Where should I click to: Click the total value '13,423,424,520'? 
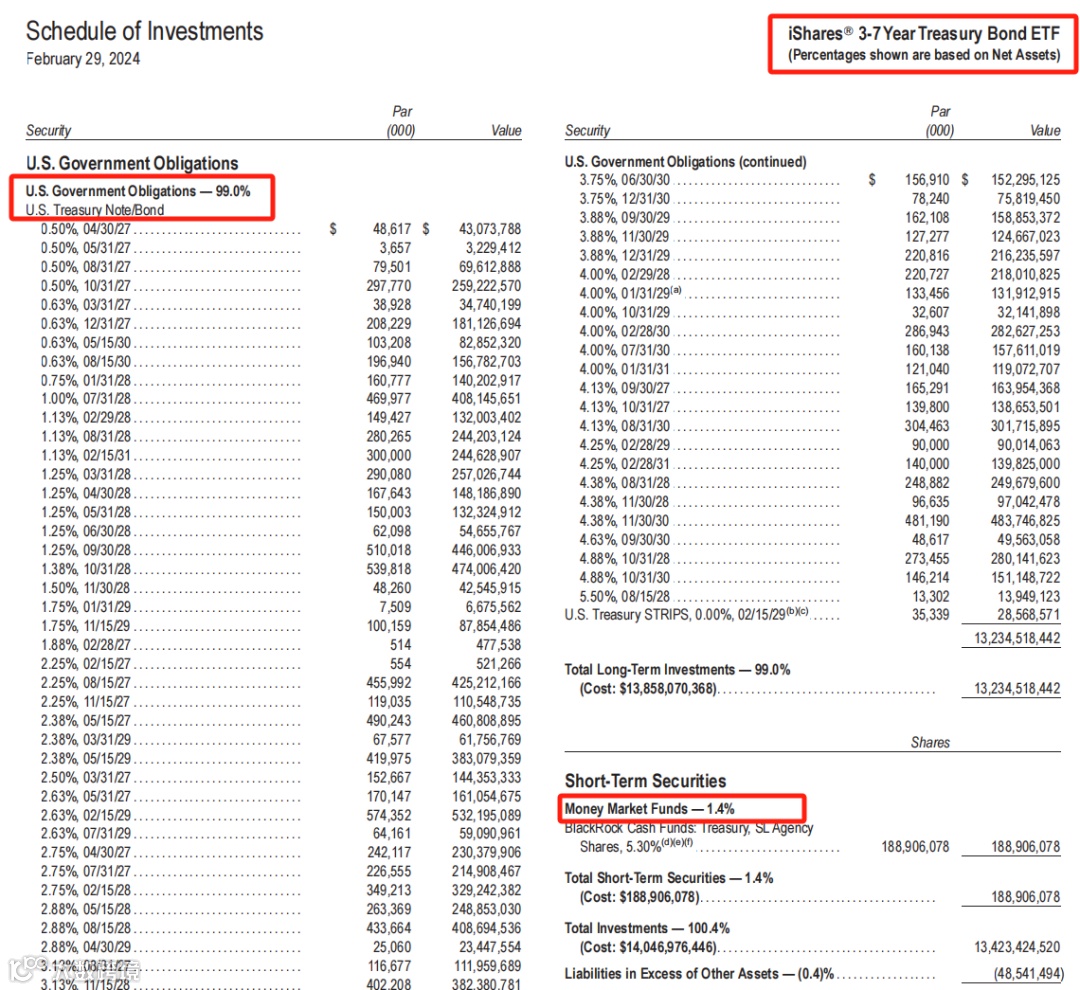click(x=1017, y=947)
